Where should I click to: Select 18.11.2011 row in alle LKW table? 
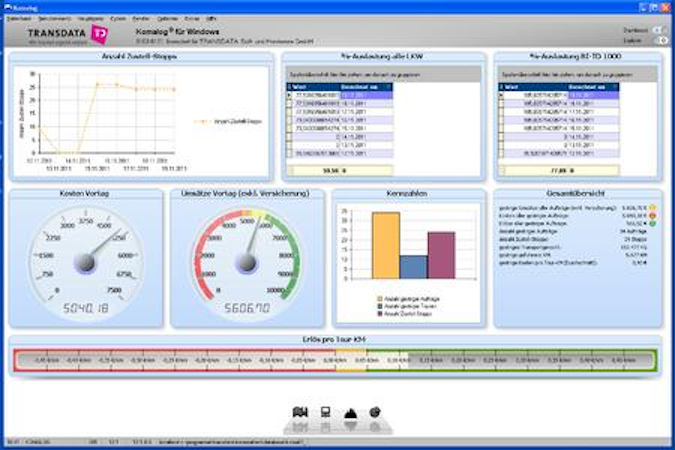pos(340,103)
